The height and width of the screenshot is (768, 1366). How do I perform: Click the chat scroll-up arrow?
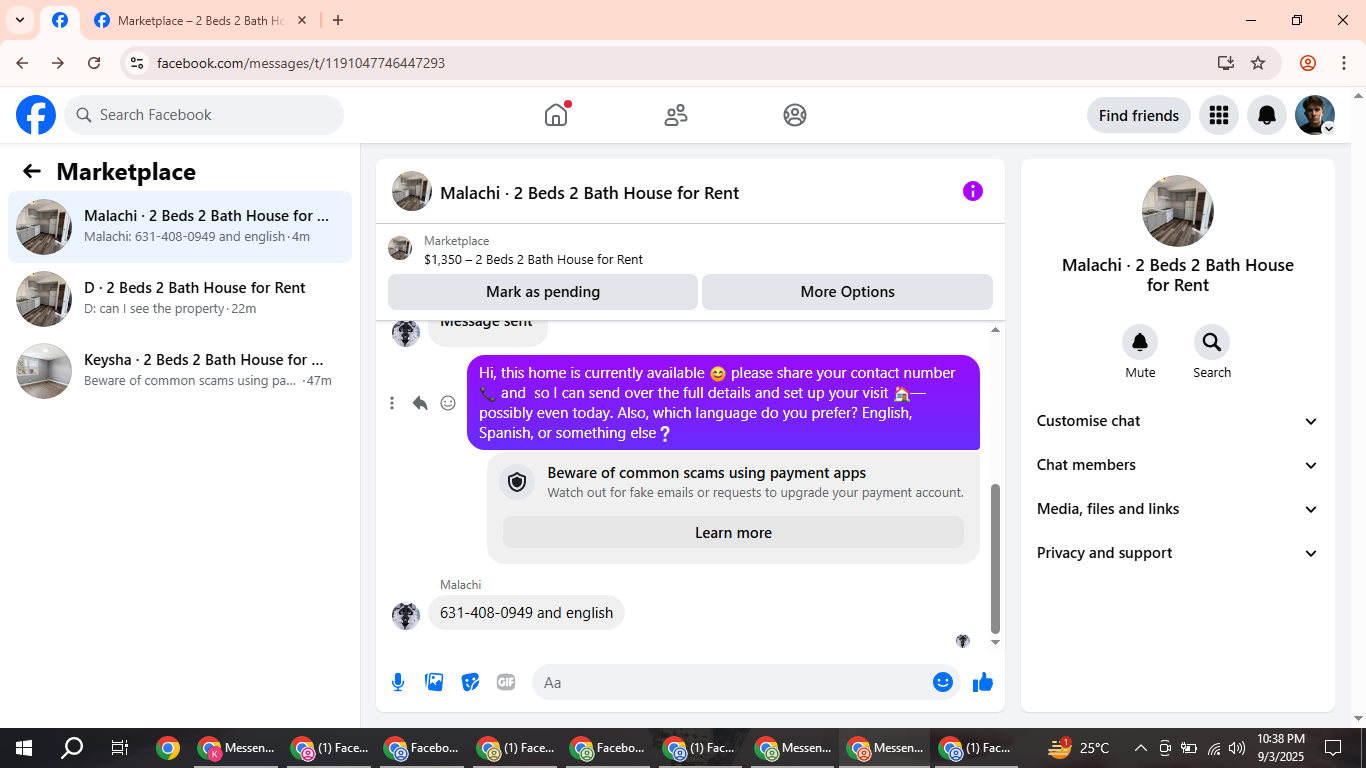click(995, 330)
